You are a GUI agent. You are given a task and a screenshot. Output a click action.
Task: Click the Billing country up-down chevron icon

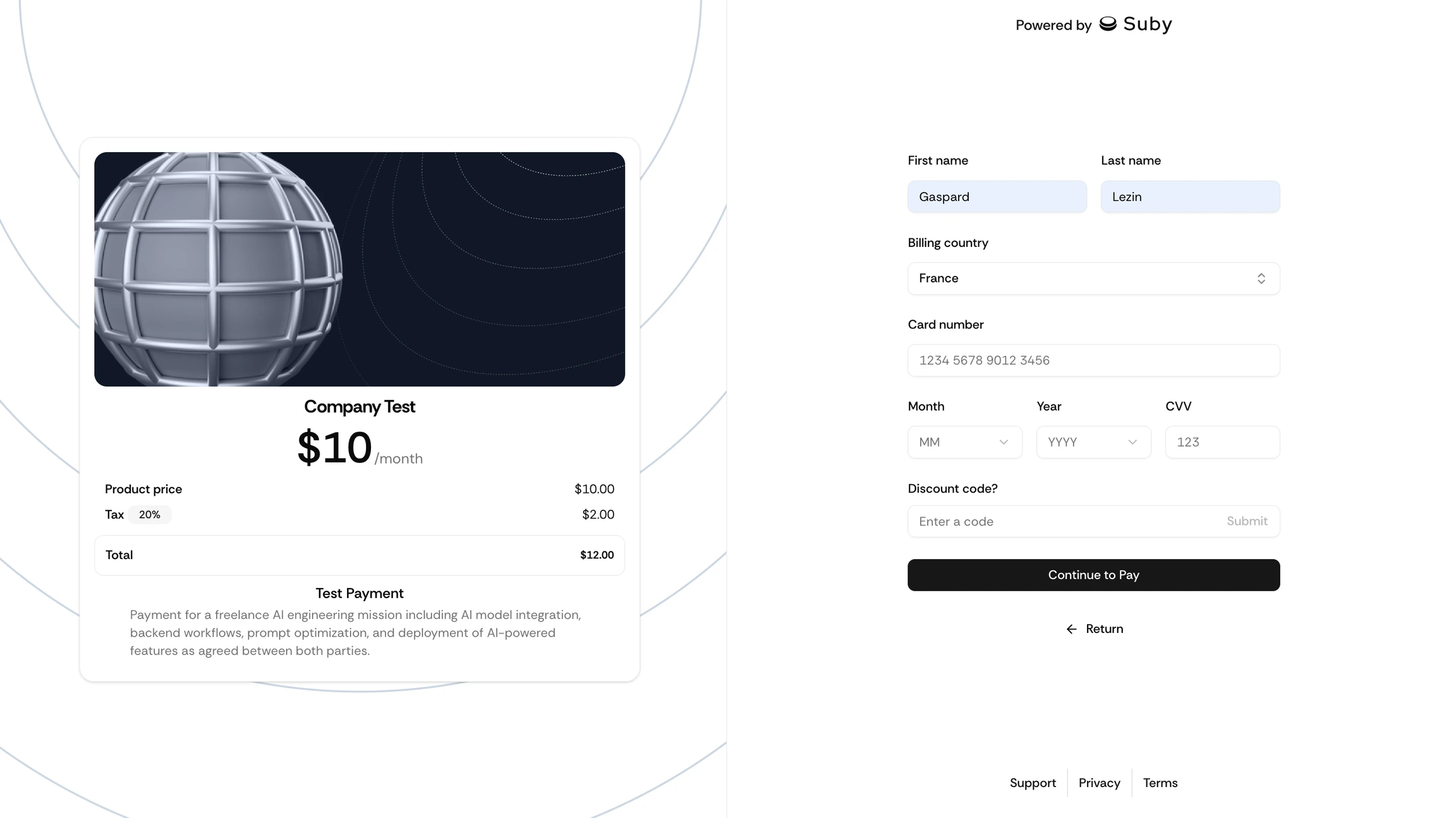coord(1261,279)
